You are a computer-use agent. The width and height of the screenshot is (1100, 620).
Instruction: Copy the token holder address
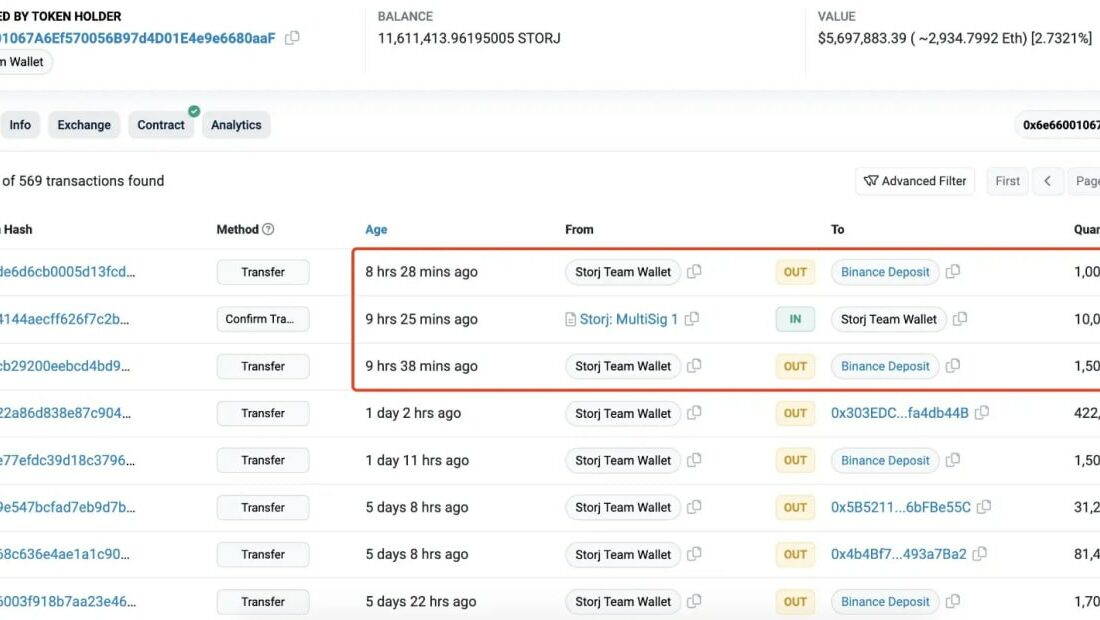[x=293, y=38]
